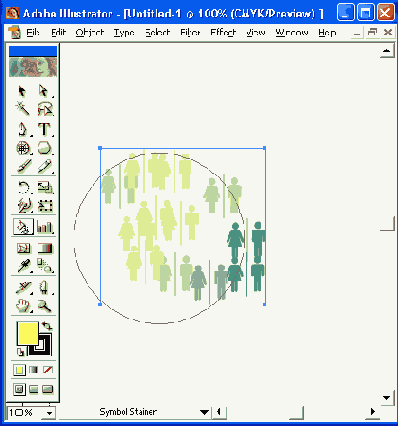Select the Direct Selection tool

coord(44,91)
